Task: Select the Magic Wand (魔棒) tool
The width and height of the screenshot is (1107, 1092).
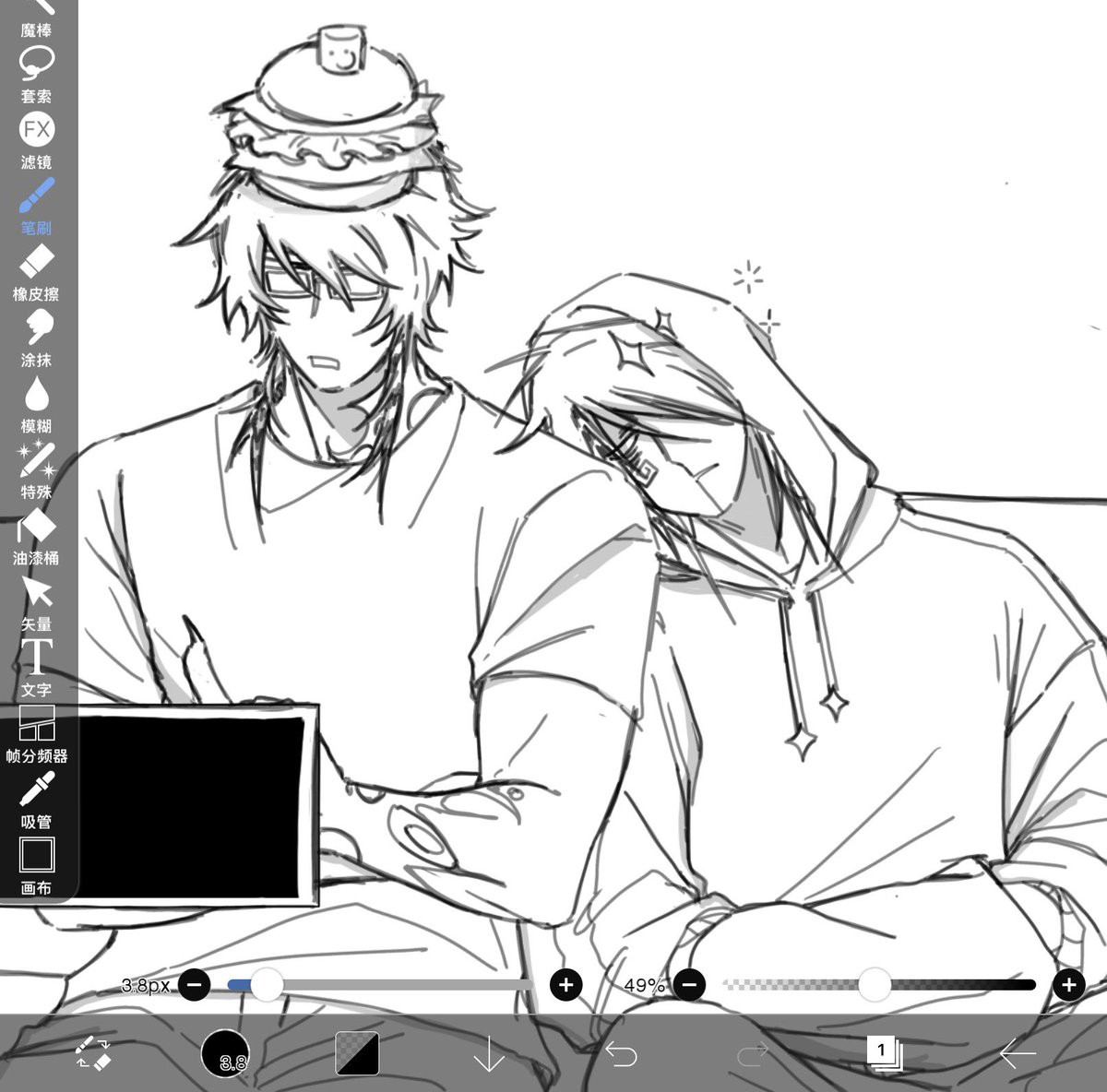Action: (37, 17)
